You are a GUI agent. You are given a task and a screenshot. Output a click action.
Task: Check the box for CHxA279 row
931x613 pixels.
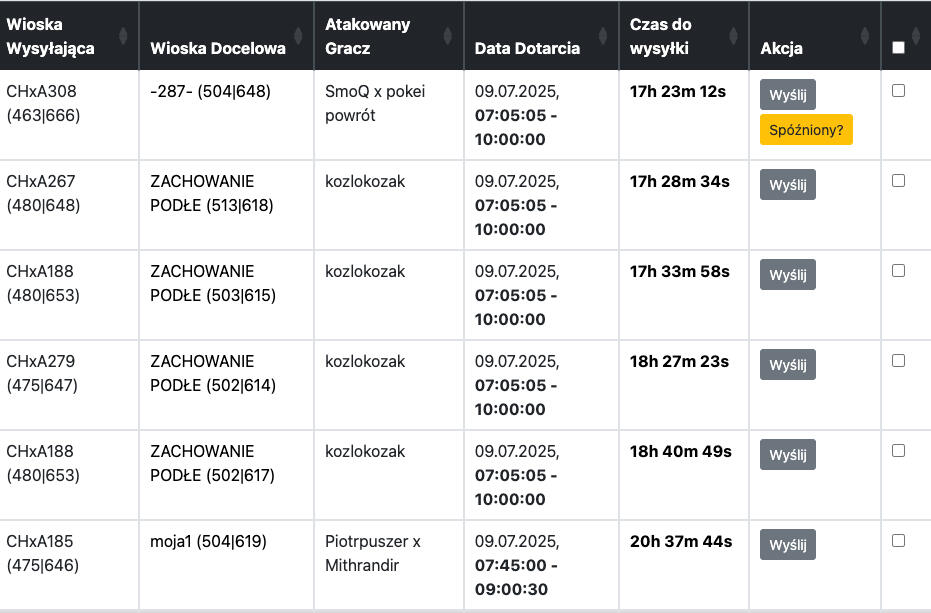[x=898, y=361]
